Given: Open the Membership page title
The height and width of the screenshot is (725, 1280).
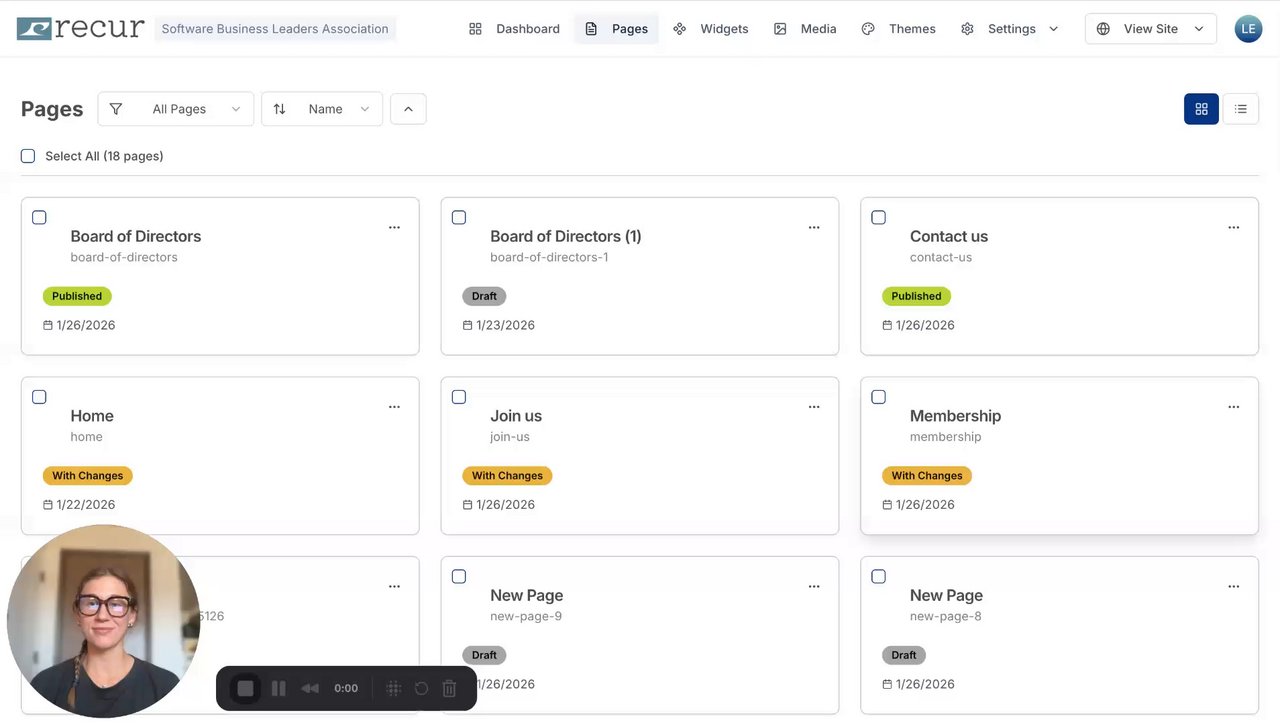Looking at the screenshot, I should 955,416.
